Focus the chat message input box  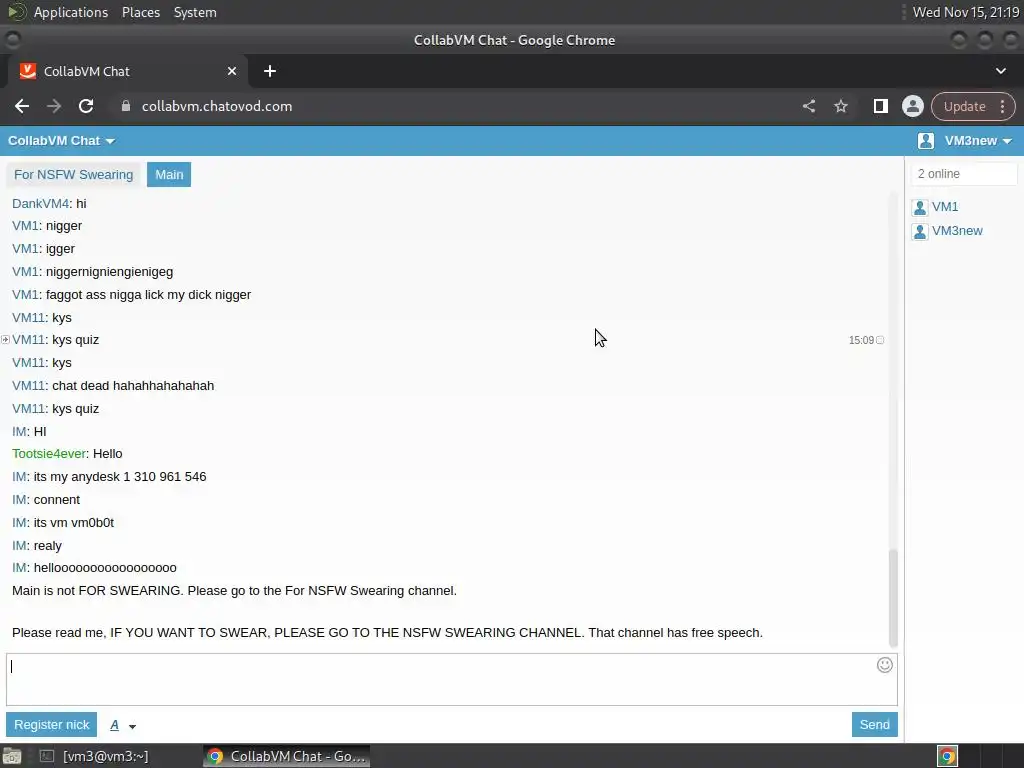coord(452,680)
